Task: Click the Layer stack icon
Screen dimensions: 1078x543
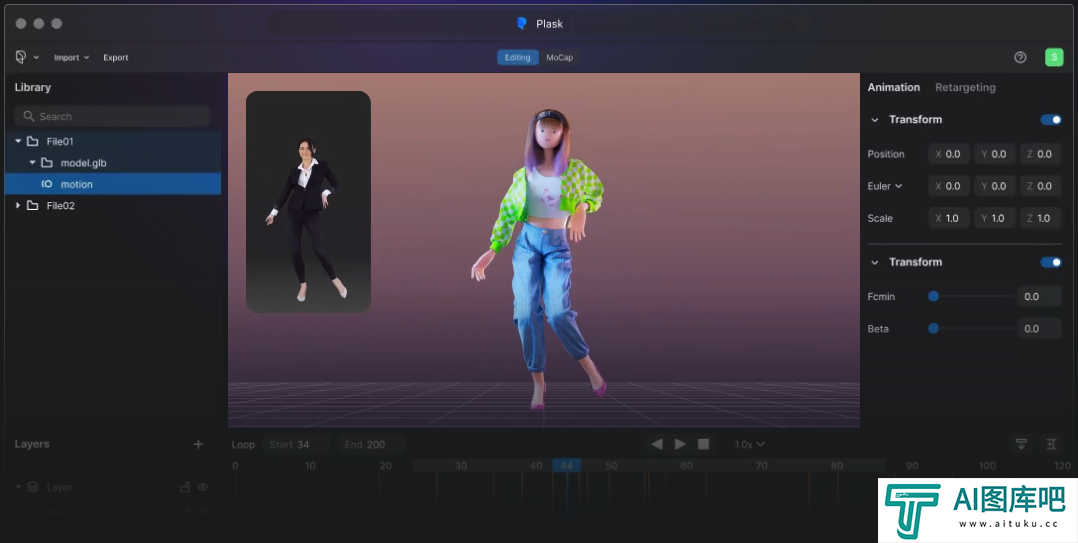Action: tap(32, 487)
